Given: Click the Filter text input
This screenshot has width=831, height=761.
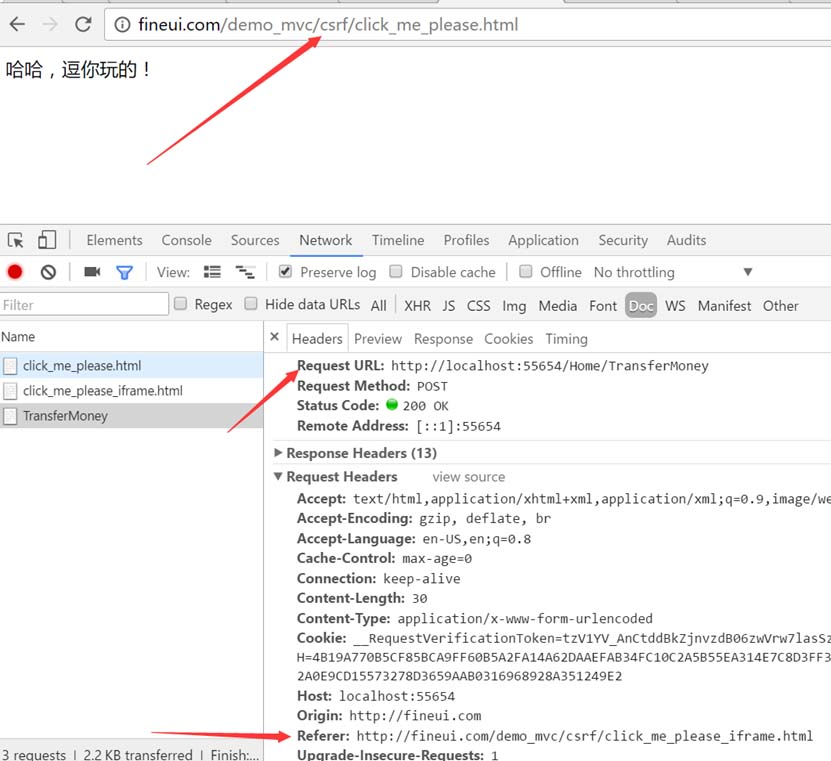Looking at the screenshot, I should tap(84, 305).
